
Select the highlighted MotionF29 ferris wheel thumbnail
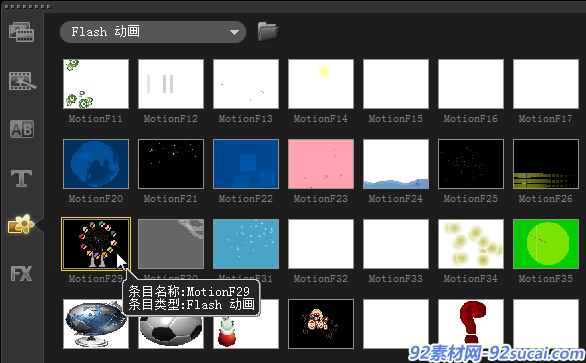click(96, 244)
